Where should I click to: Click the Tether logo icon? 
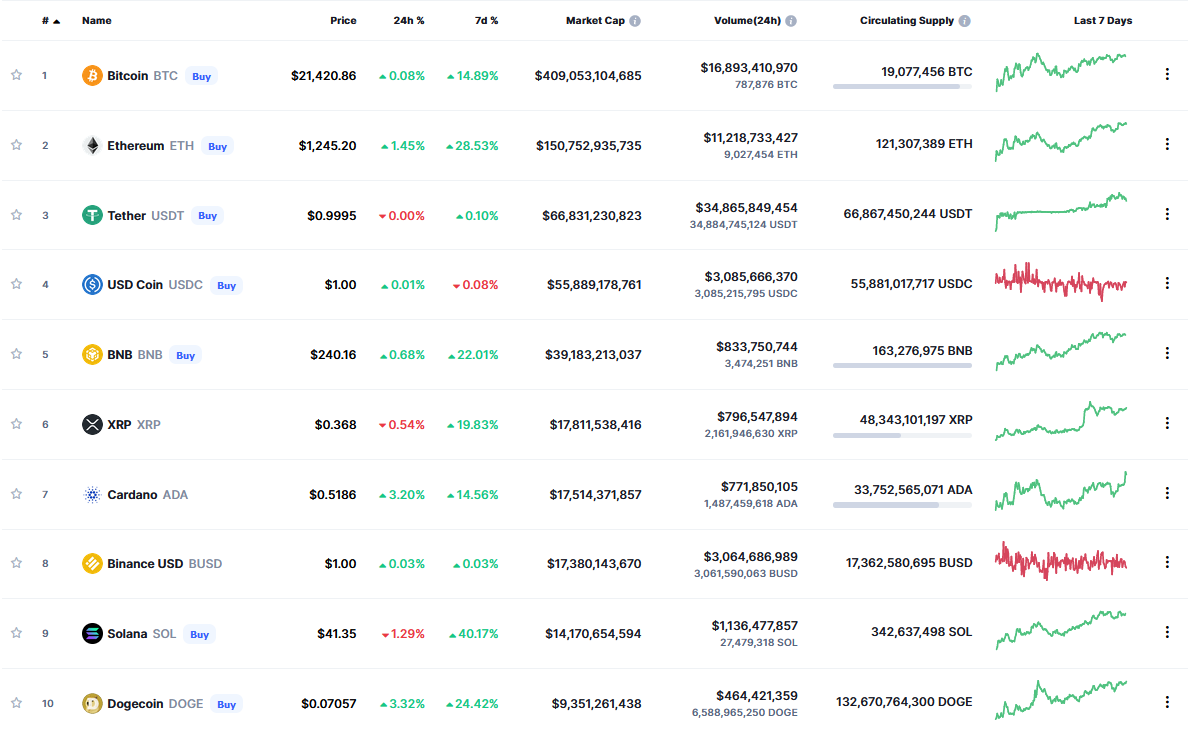tap(92, 215)
